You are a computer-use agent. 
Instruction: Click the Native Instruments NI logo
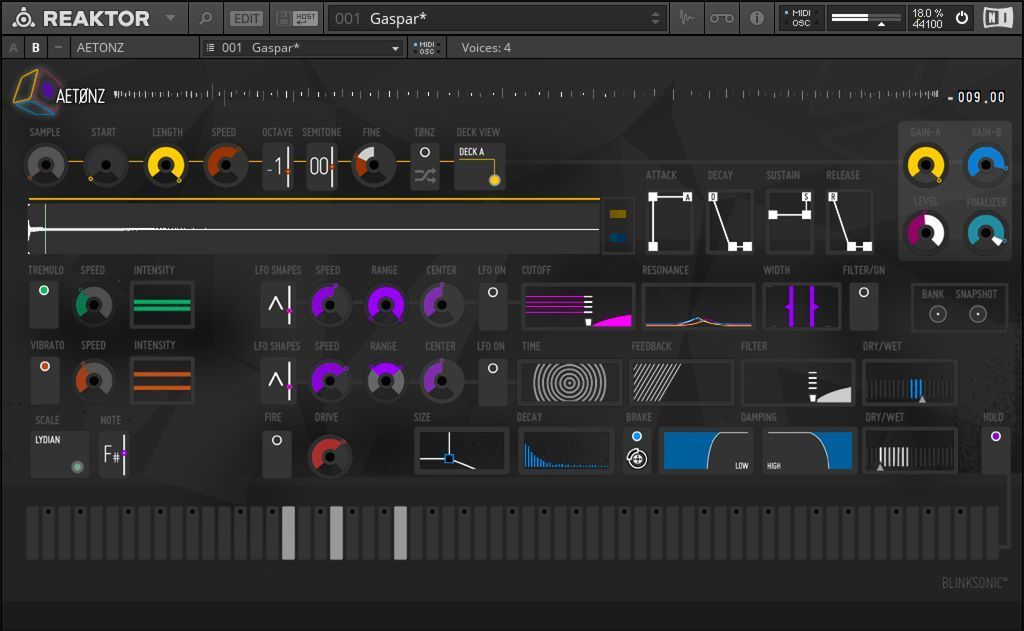pyautogui.click(x=997, y=18)
